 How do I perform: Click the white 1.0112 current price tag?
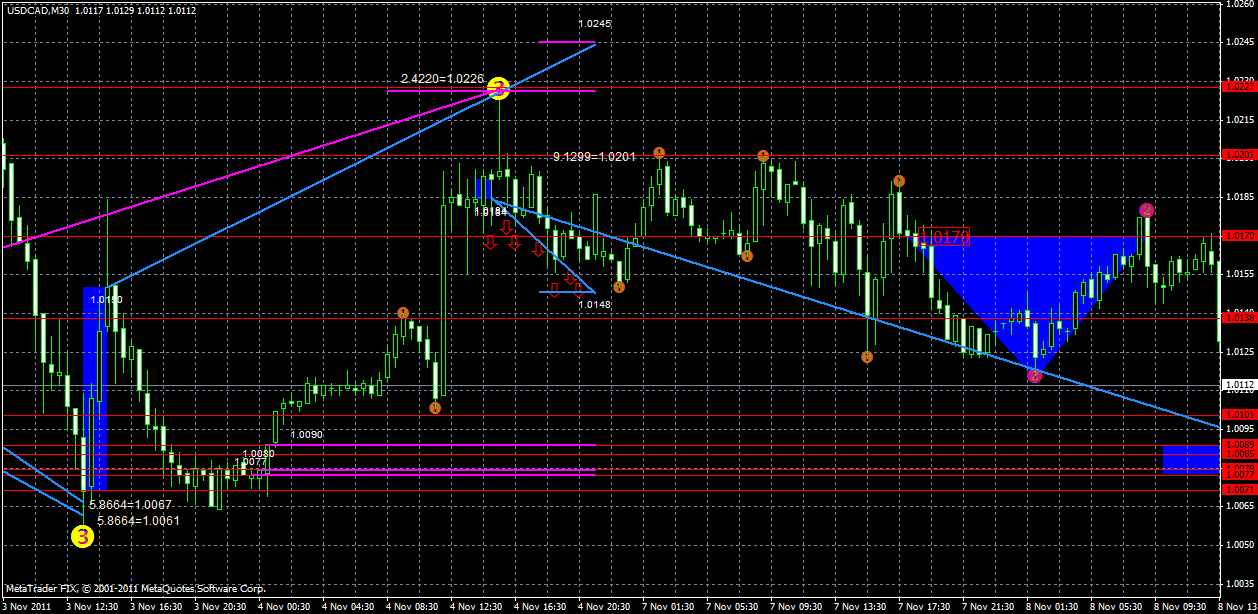click(1241, 383)
